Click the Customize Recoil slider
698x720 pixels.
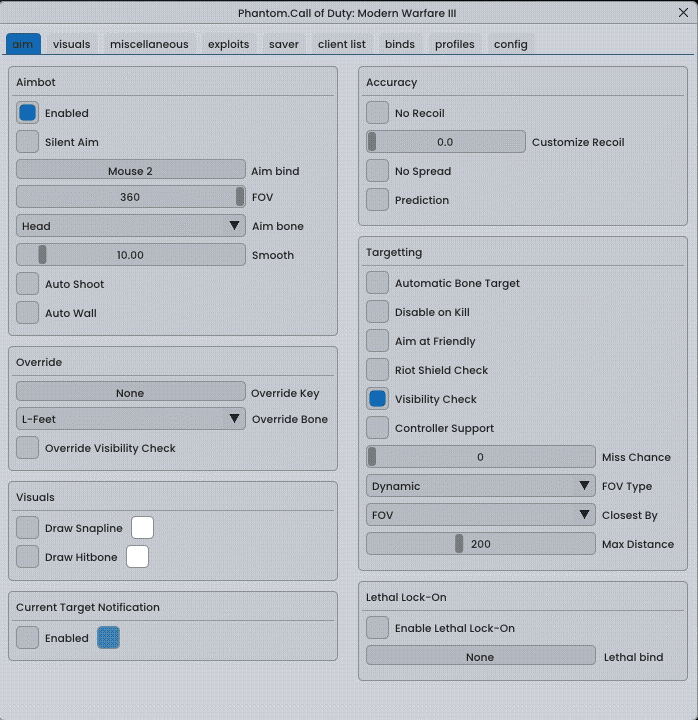pos(446,142)
